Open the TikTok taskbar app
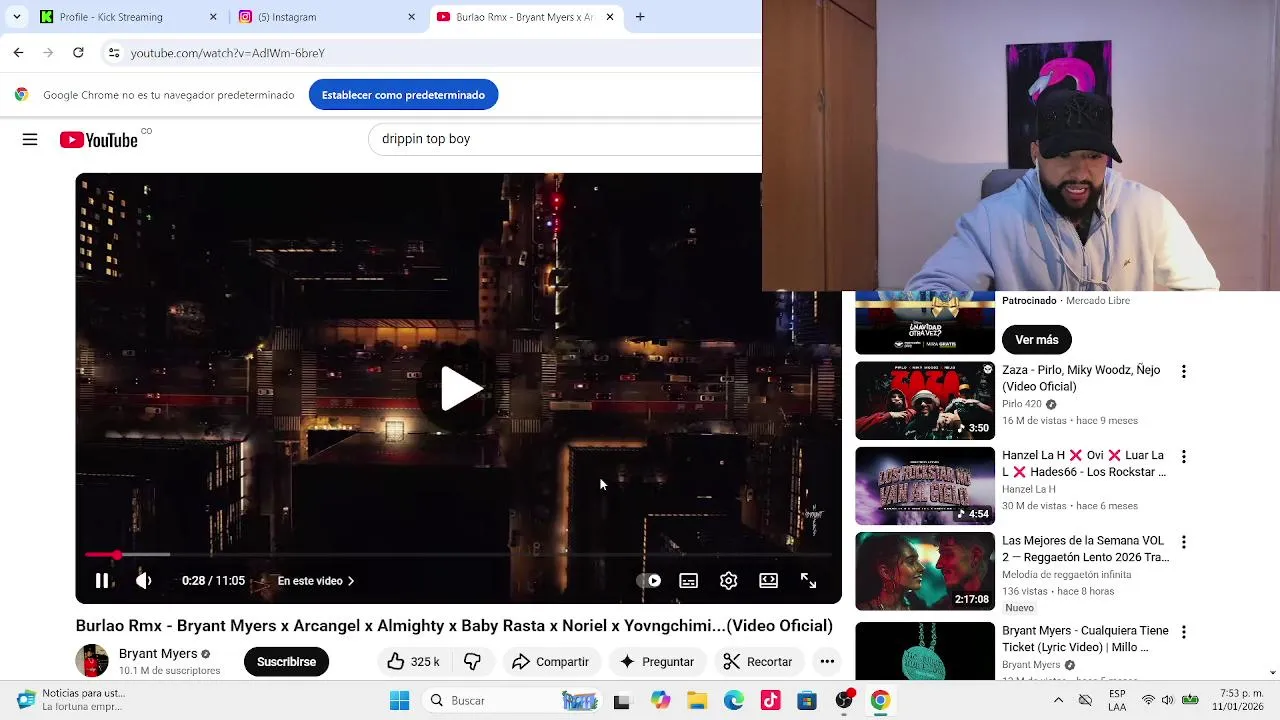 (770, 701)
